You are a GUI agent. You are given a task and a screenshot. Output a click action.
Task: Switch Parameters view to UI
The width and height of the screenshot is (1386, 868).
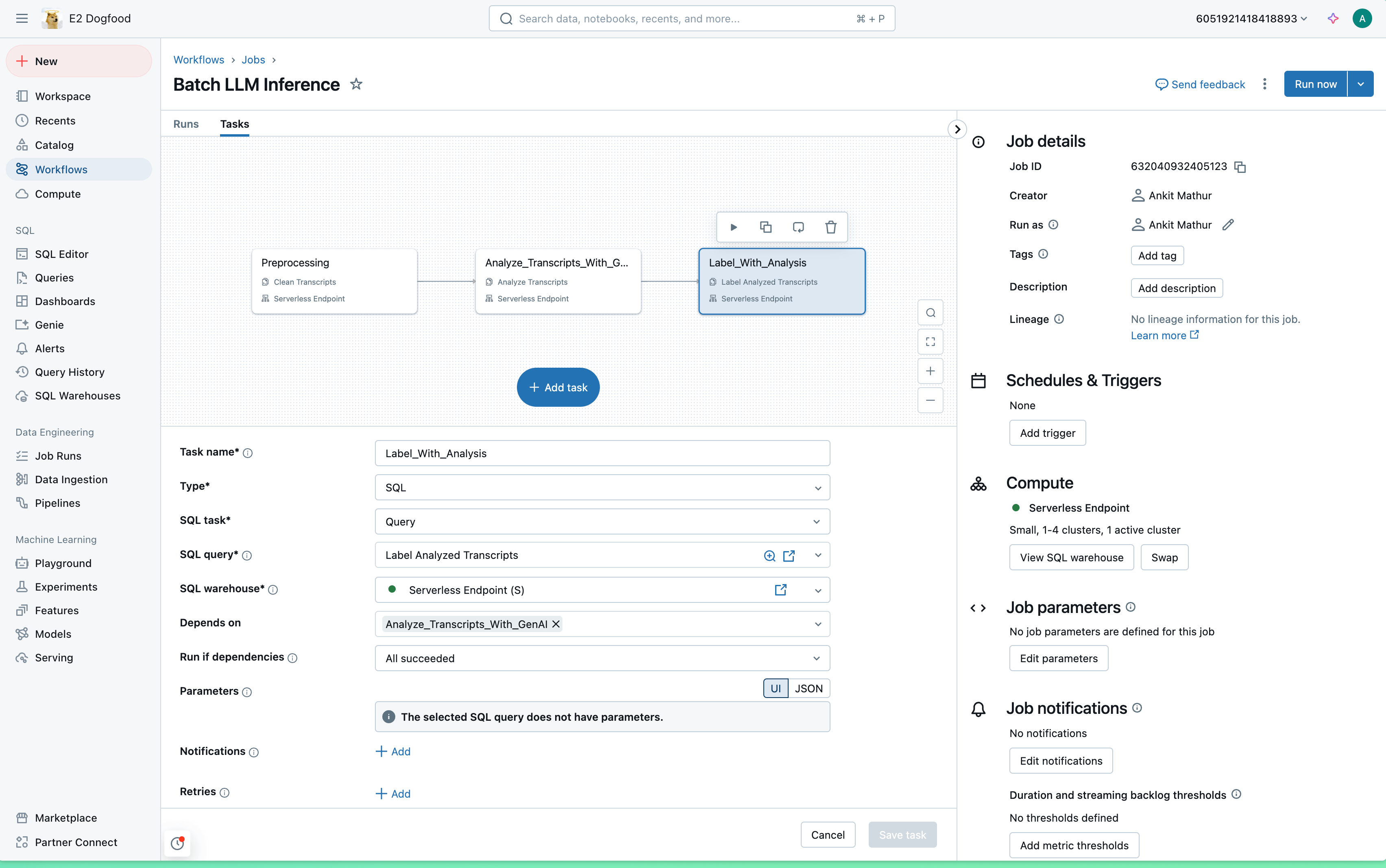776,688
